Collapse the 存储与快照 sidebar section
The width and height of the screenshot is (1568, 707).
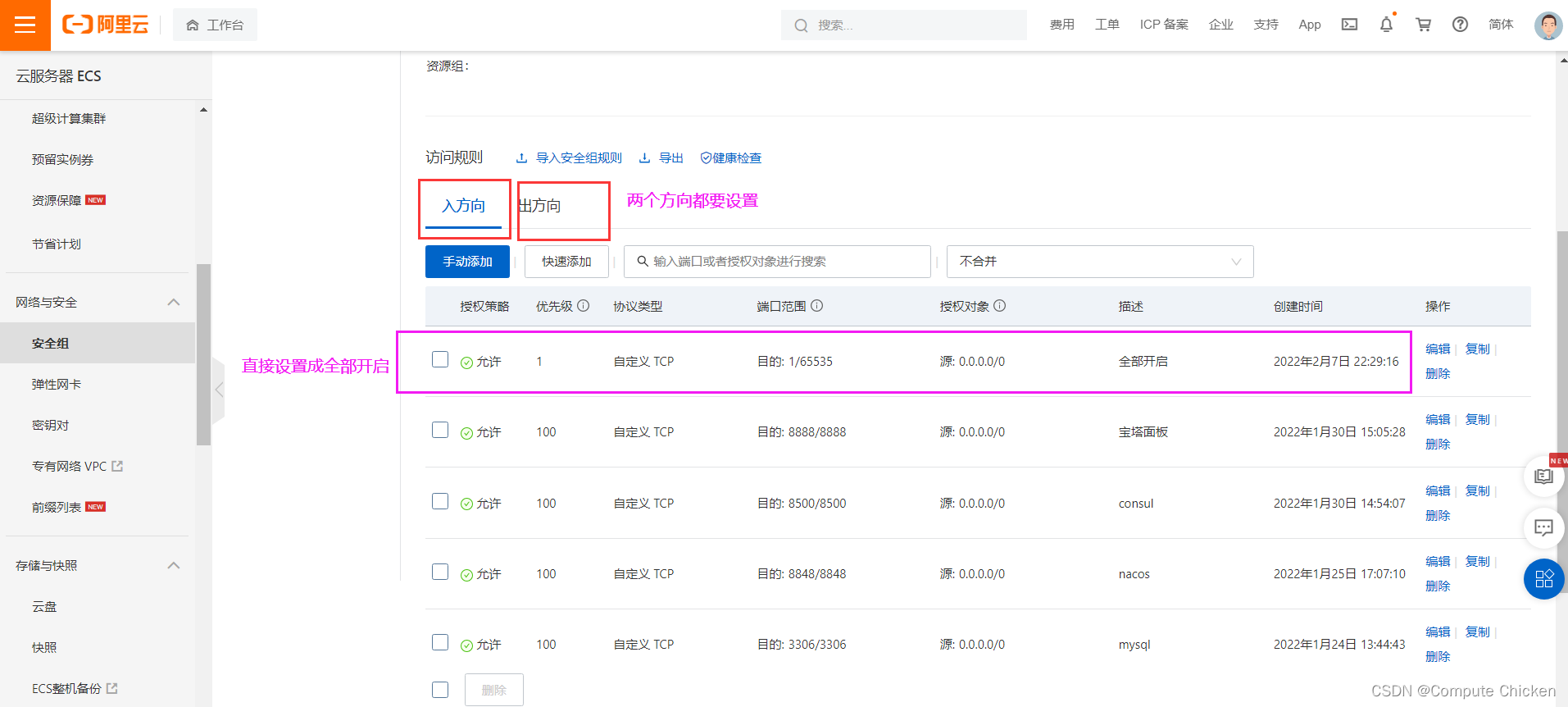(174, 565)
